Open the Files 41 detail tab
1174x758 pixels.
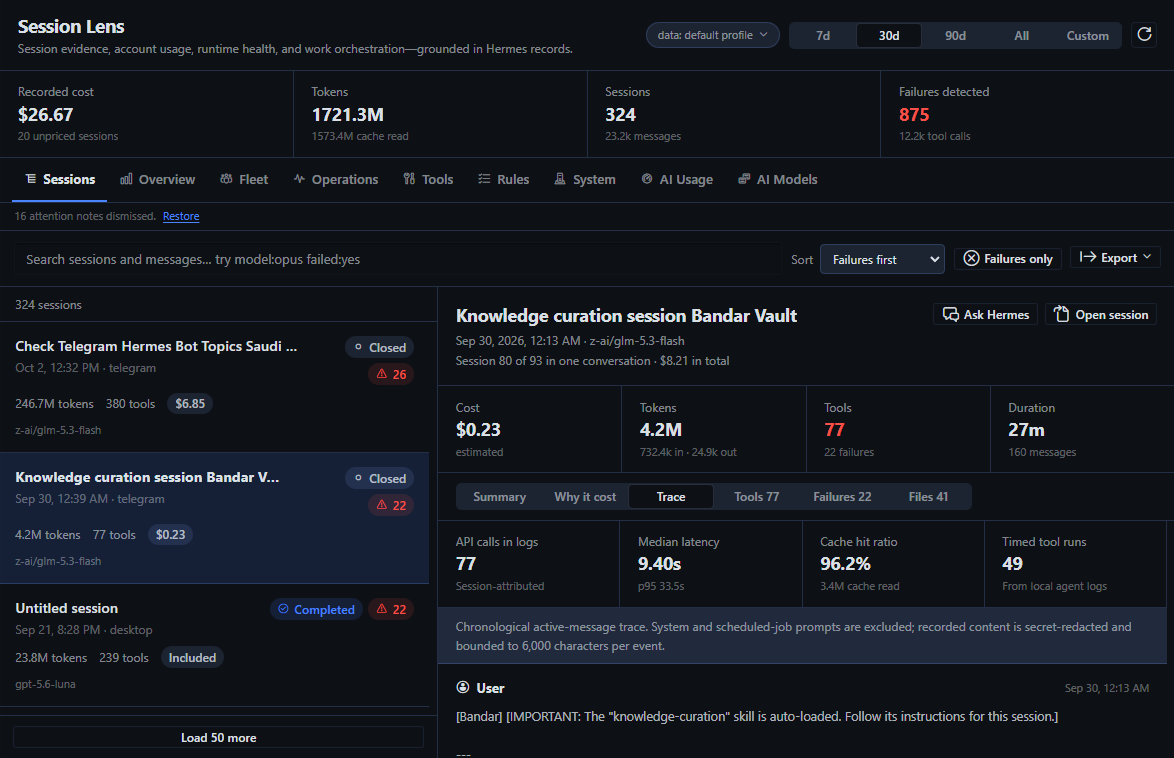pyautogui.click(x=928, y=497)
